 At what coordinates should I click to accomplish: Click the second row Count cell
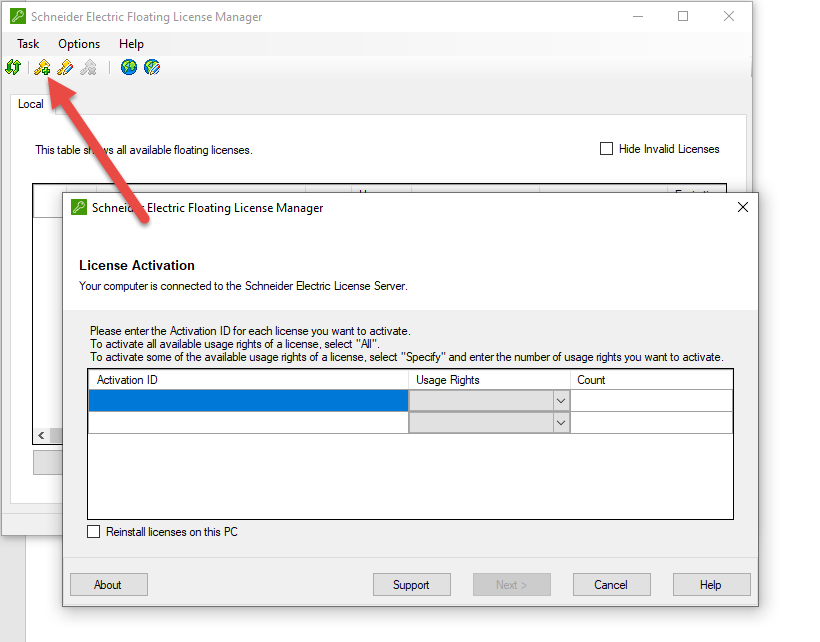click(651, 422)
